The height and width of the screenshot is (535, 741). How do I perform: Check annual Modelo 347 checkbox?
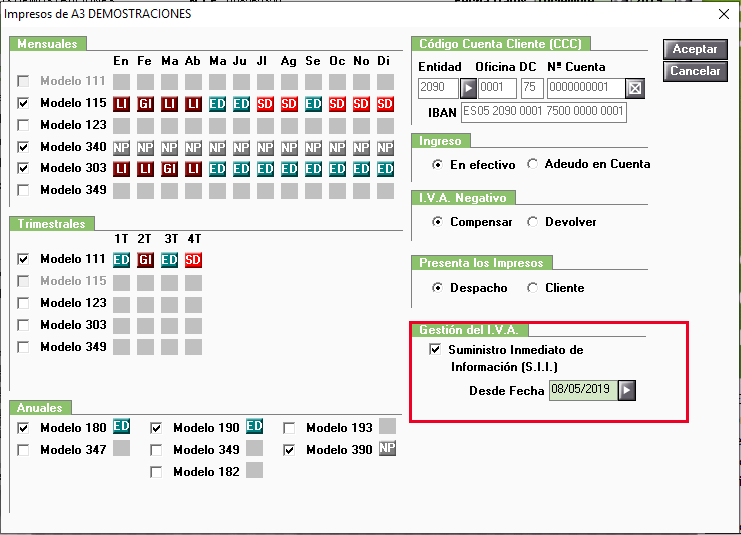pos(23,450)
